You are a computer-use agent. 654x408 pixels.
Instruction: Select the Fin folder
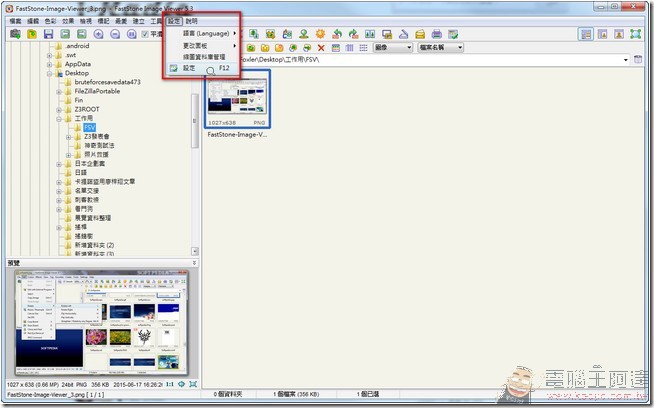(x=78, y=101)
